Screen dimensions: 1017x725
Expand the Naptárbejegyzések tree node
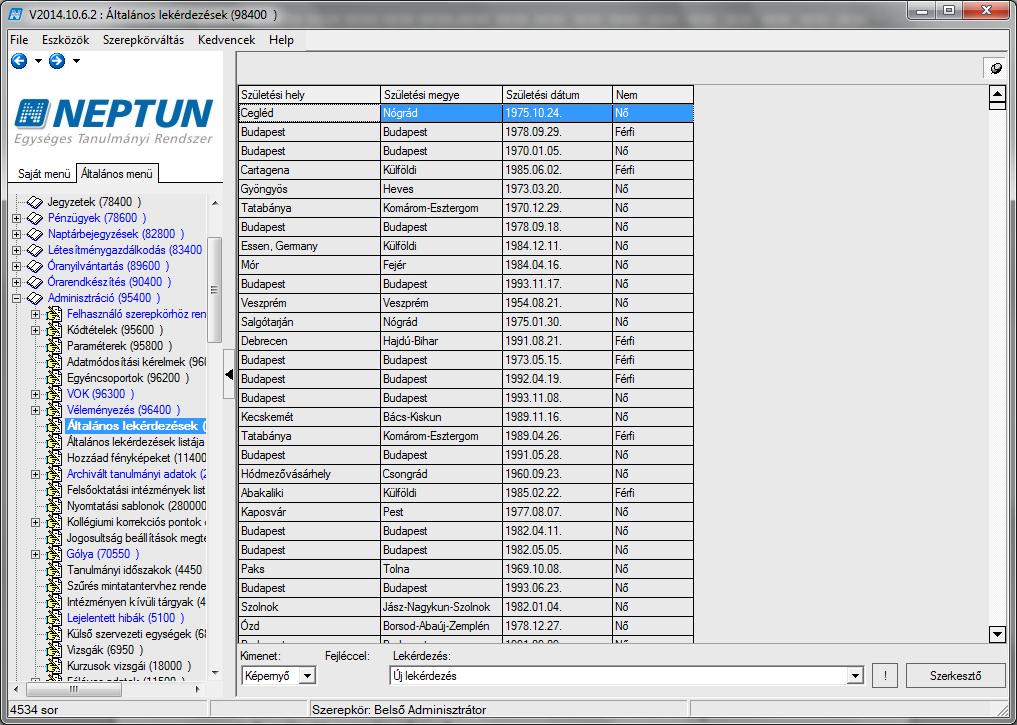click(x=17, y=234)
